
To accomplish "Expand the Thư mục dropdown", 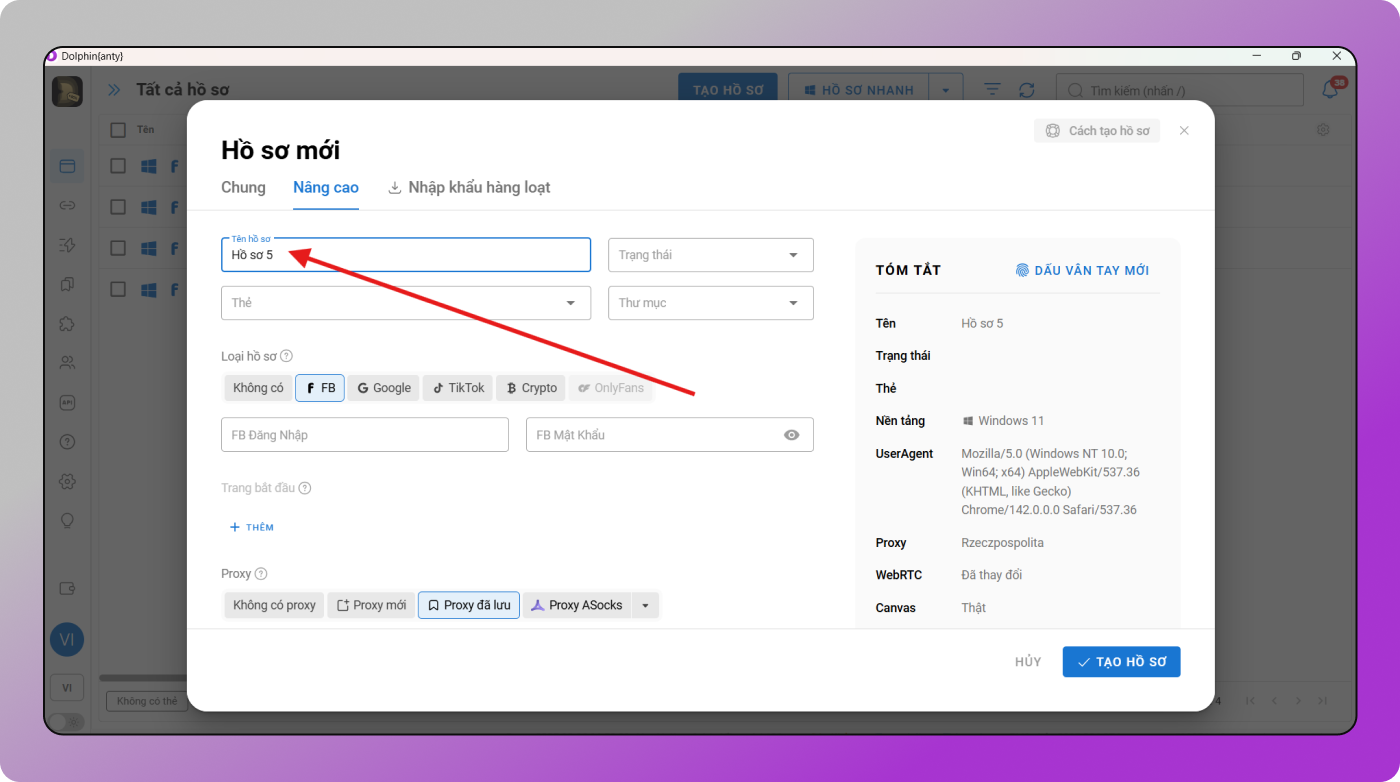I will [x=710, y=303].
